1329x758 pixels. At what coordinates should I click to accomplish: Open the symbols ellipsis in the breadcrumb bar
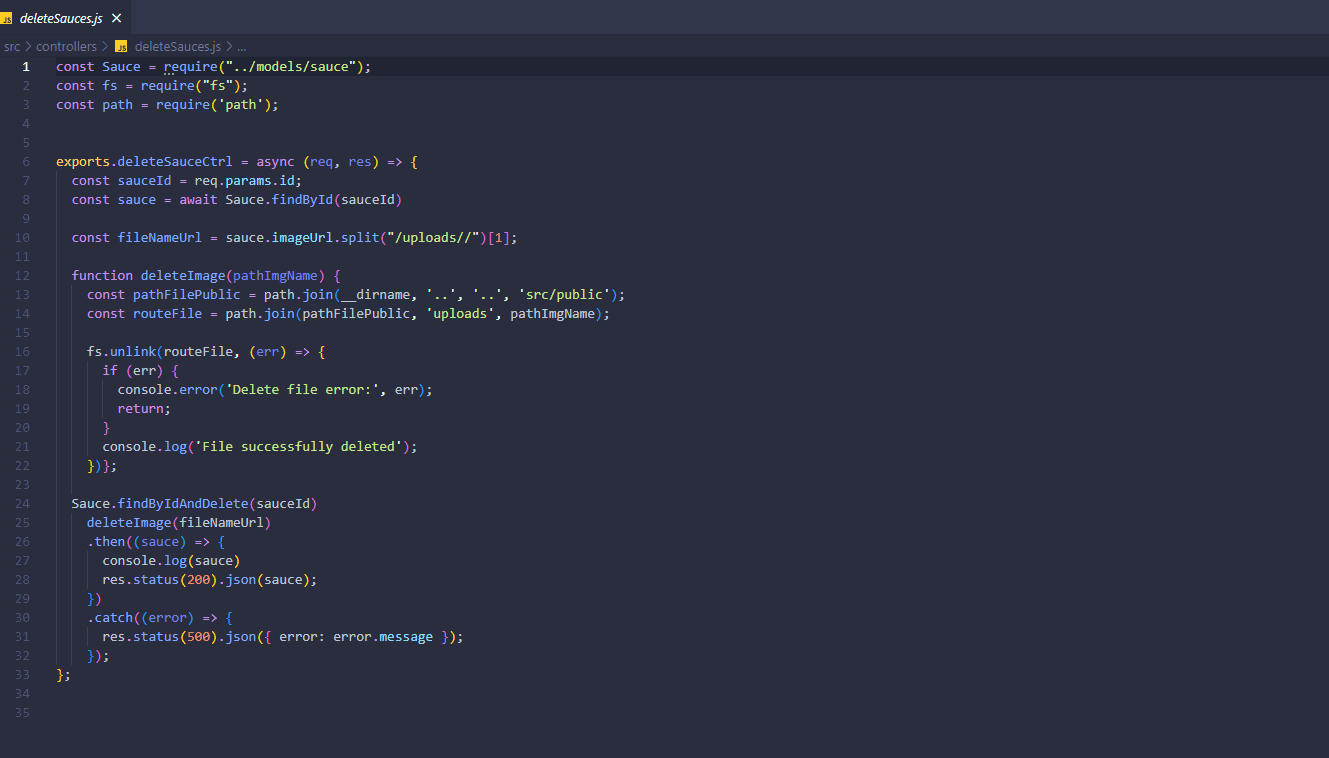click(x=241, y=45)
